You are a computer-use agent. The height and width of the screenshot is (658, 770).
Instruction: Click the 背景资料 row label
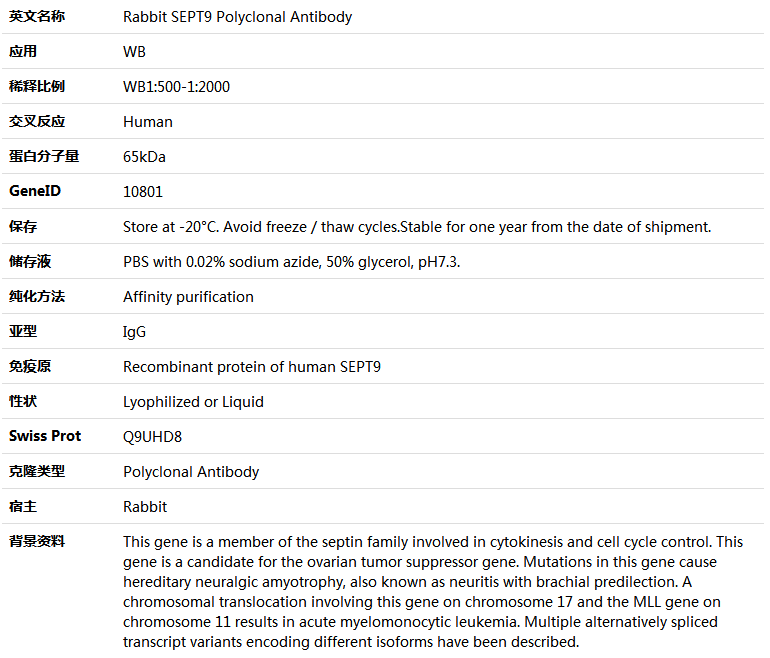pyautogui.click(x=37, y=542)
